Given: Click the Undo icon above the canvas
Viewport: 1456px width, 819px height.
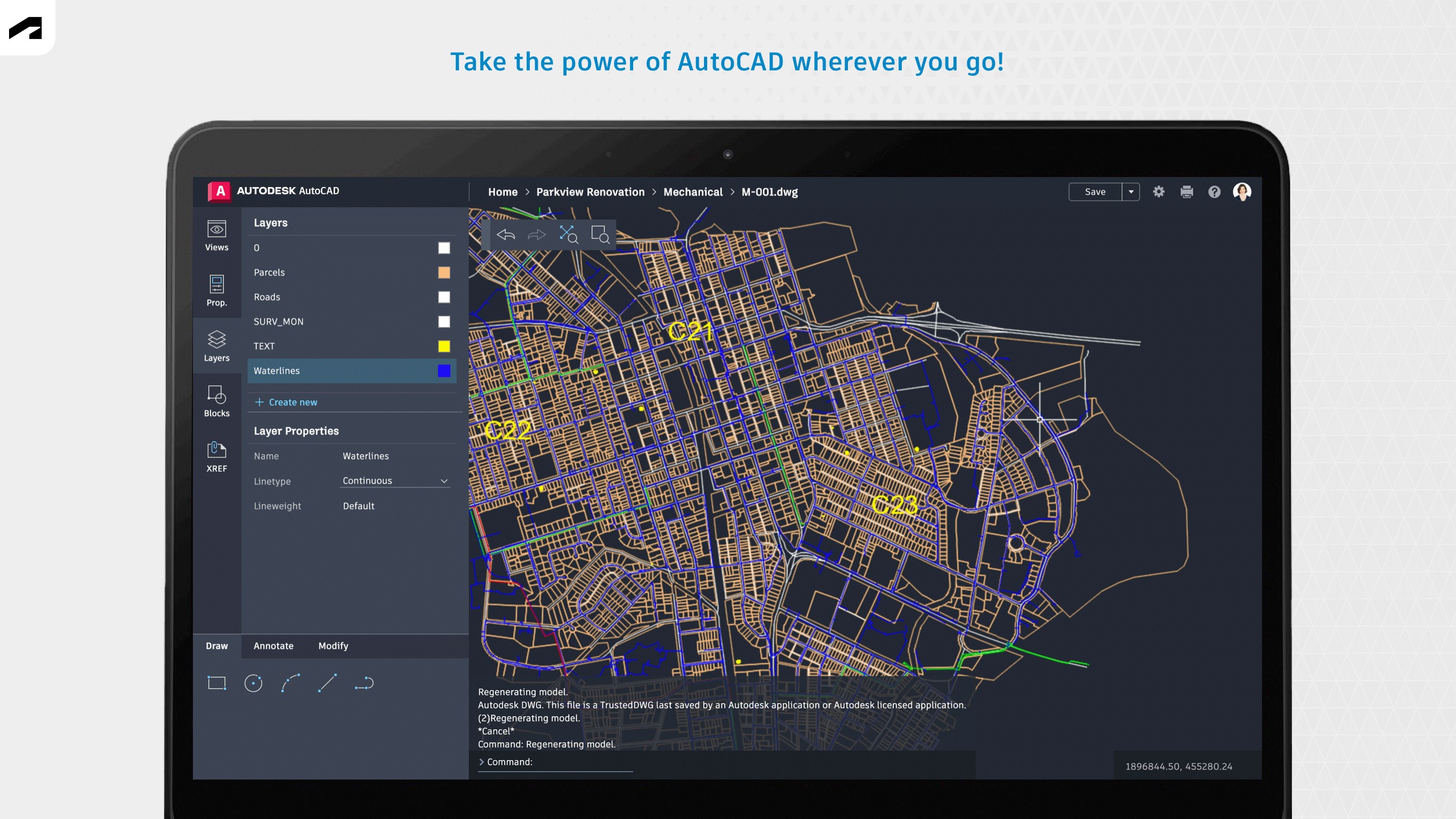Looking at the screenshot, I should point(506,234).
